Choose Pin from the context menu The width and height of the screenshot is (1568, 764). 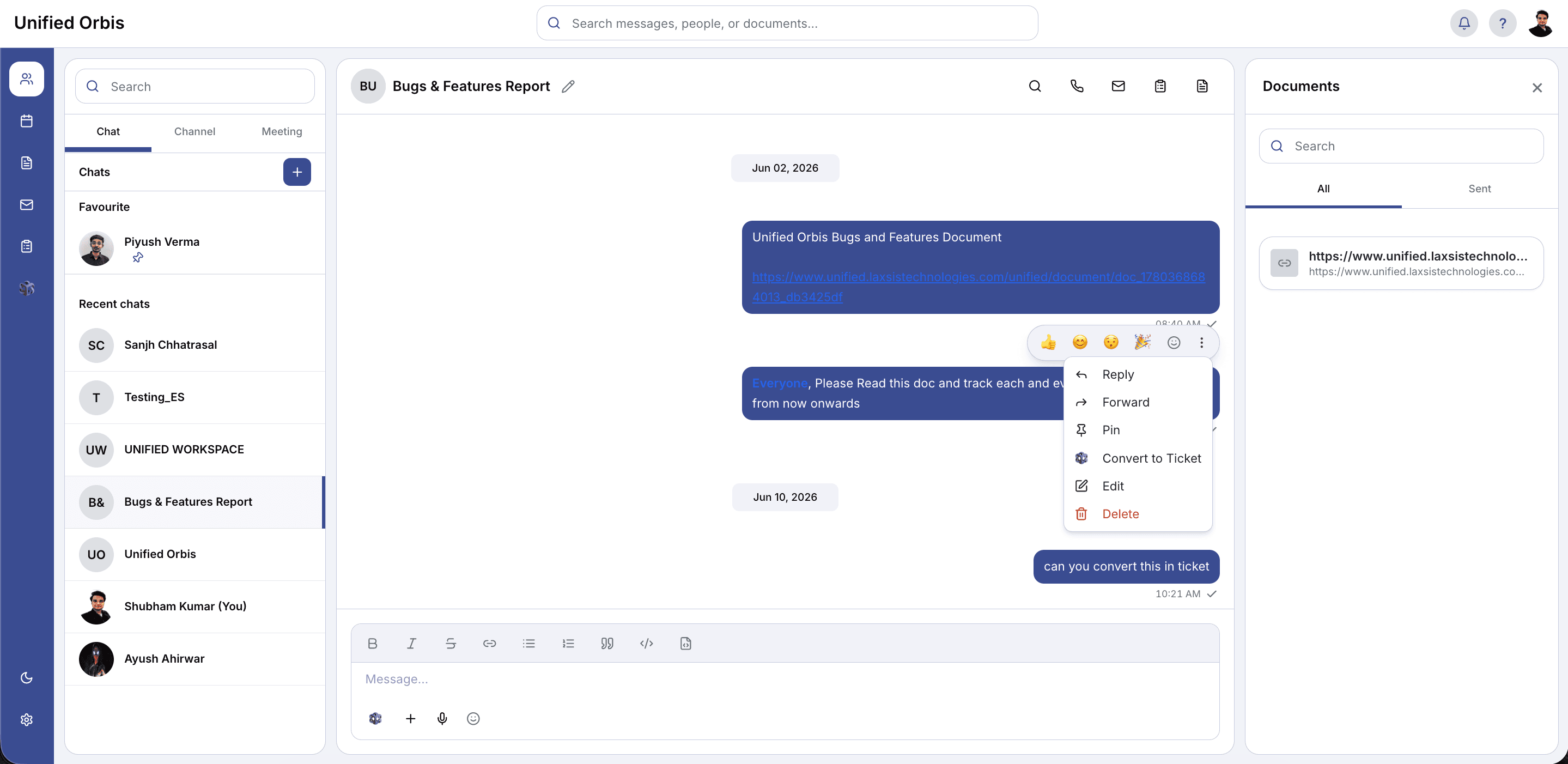[1138, 430]
